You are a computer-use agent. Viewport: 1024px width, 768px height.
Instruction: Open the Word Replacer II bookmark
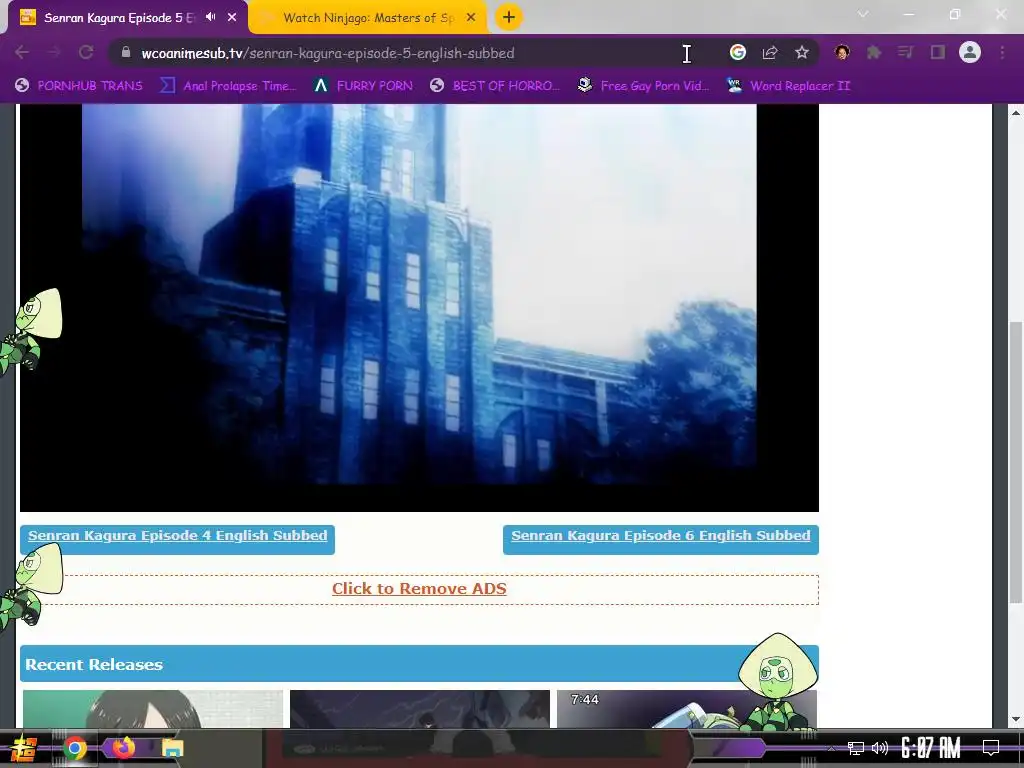pyautogui.click(x=789, y=86)
